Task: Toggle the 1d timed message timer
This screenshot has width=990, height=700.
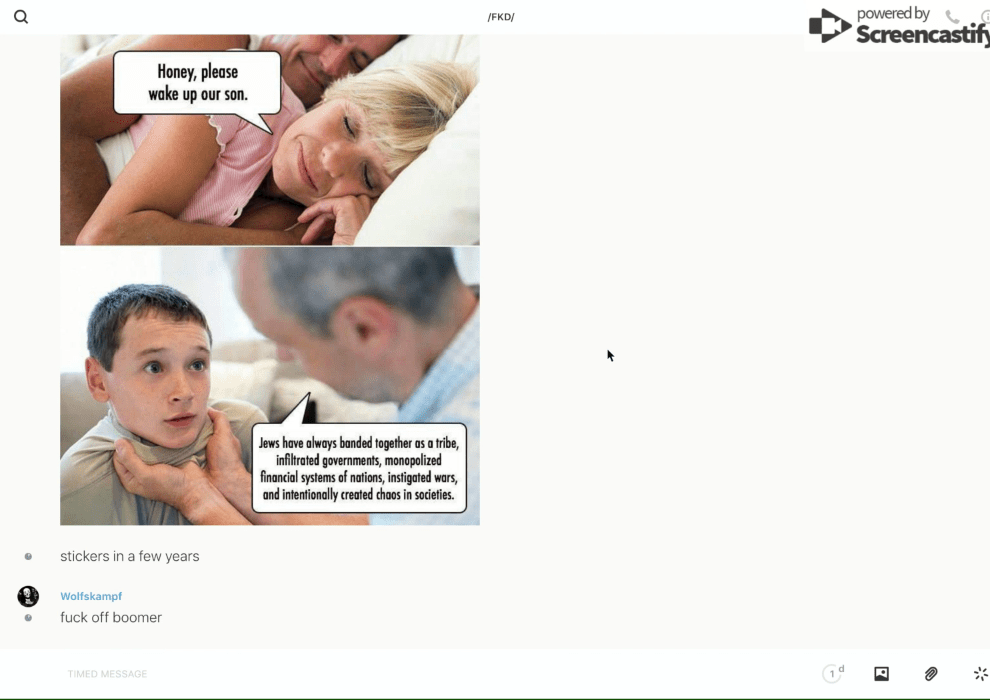Action: (x=832, y=674)
